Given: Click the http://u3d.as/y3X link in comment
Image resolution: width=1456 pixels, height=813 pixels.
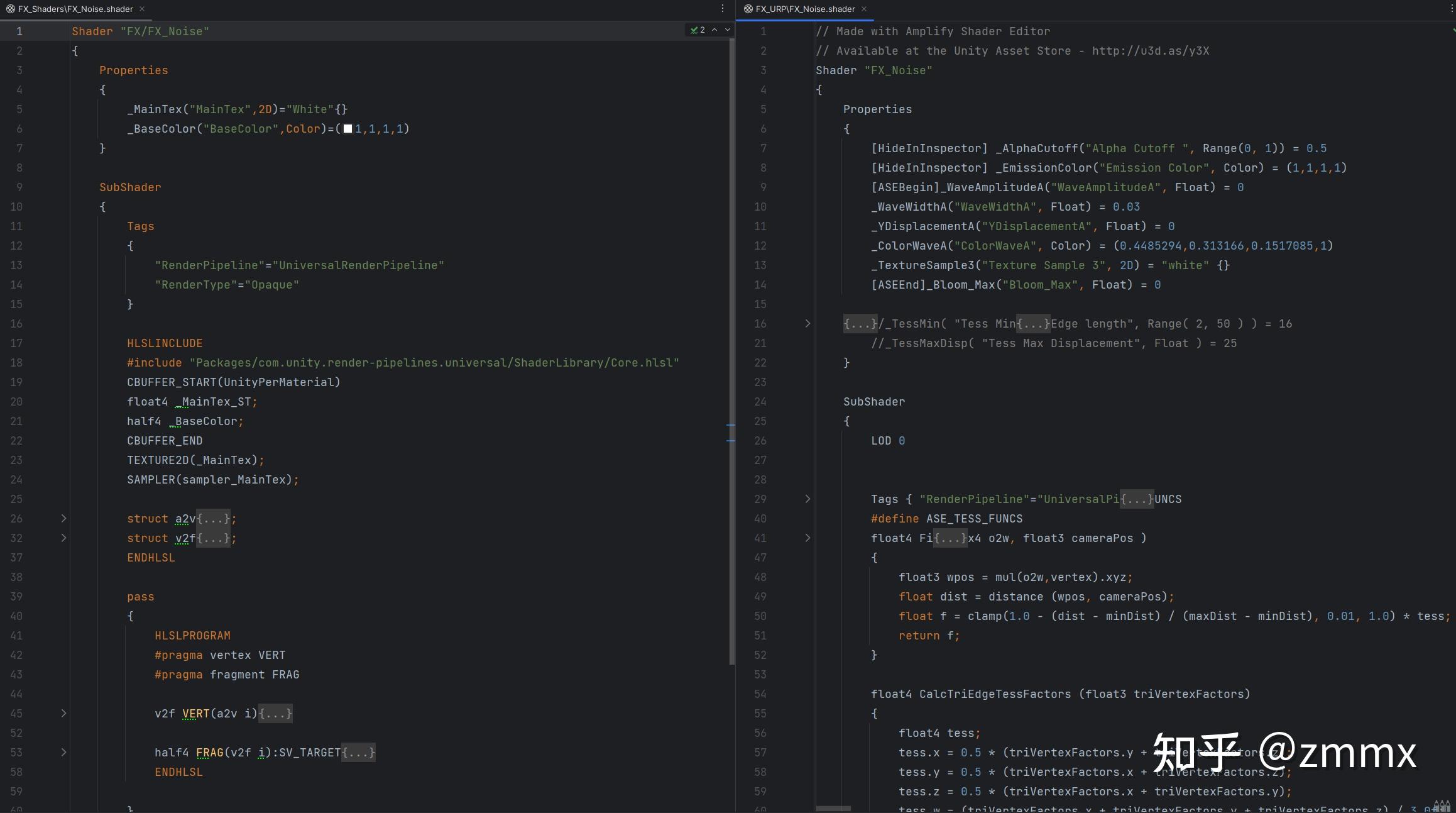Looking at the screenshot, I should click(x=1150, y=51).
